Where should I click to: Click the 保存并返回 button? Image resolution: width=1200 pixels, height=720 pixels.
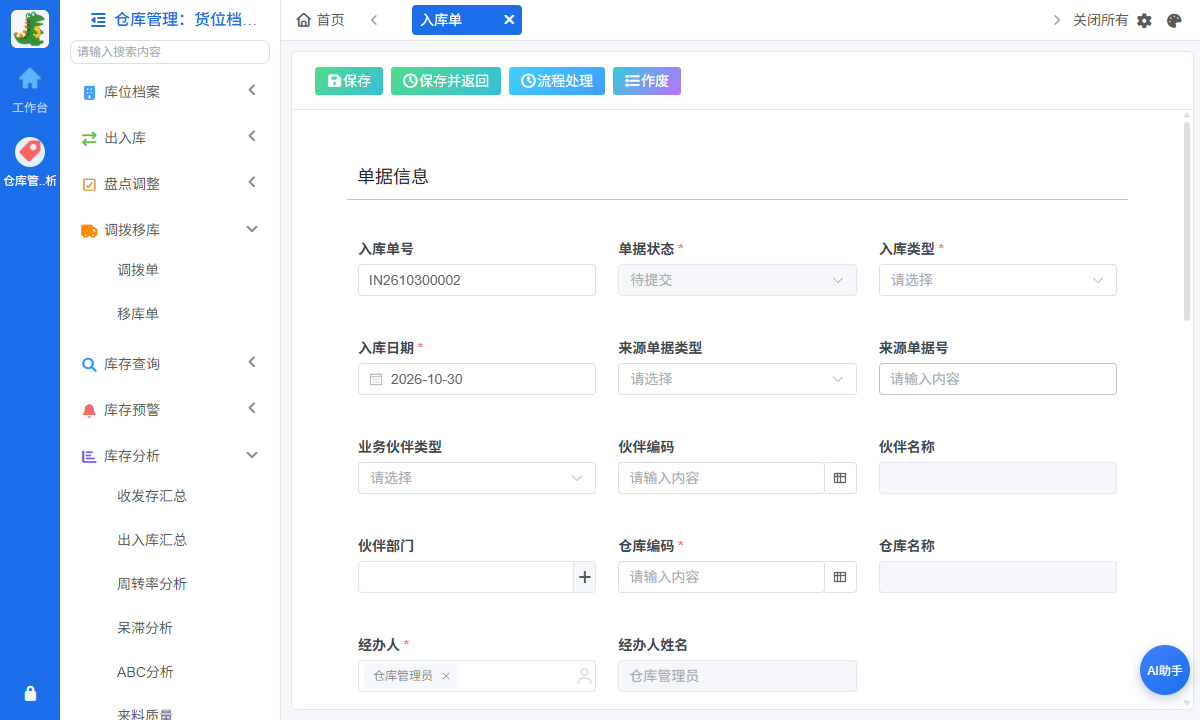446,81
